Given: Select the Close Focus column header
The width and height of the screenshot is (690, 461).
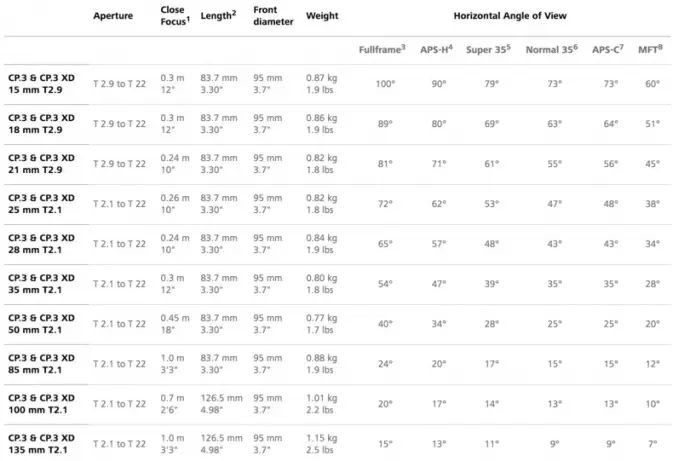Looking at the screenshot, I should (x=175, y=16).
